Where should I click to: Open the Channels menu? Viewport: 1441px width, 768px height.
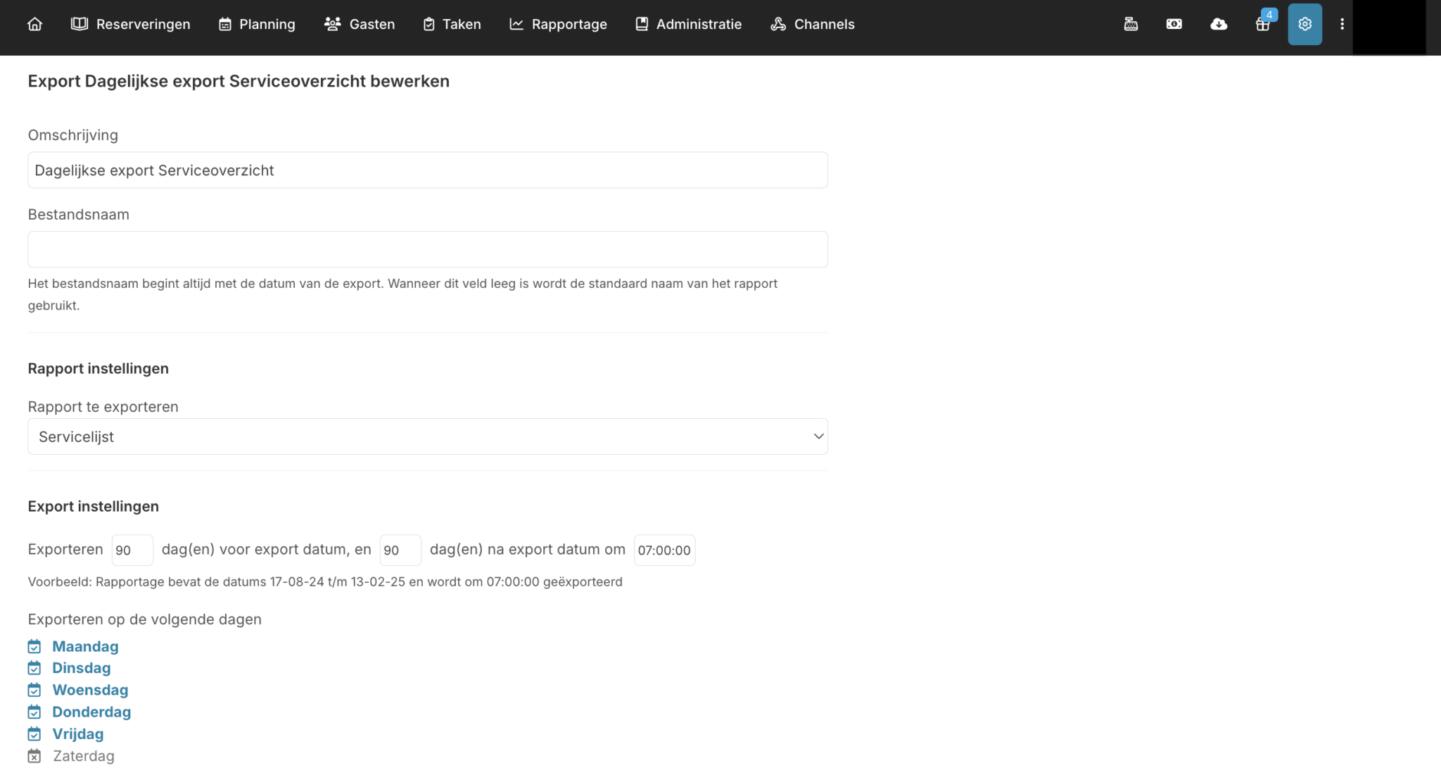click(x=812, y=24)
